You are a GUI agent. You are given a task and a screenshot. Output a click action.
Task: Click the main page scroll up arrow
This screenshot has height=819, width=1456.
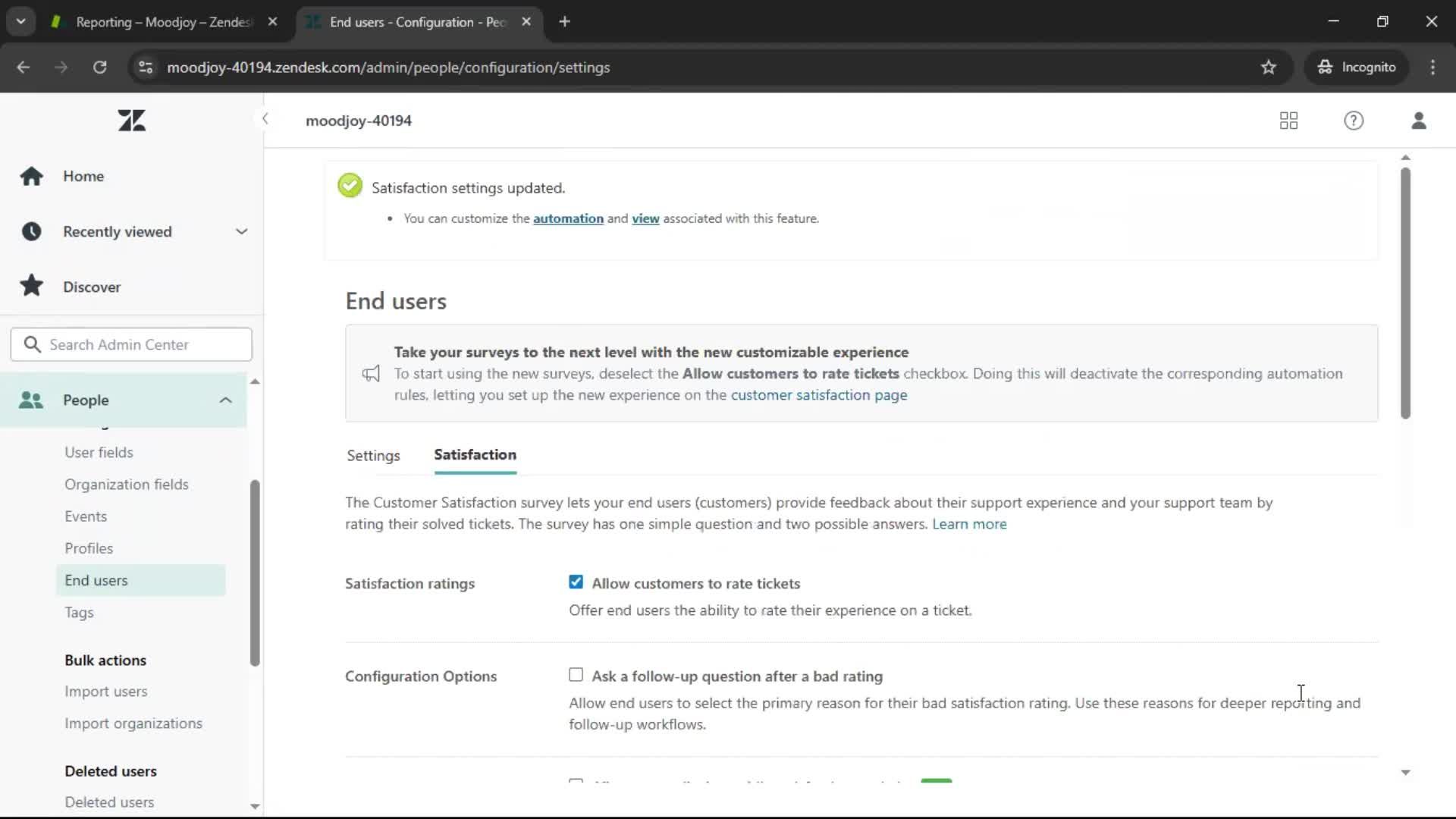click(x=1405, y=158)
